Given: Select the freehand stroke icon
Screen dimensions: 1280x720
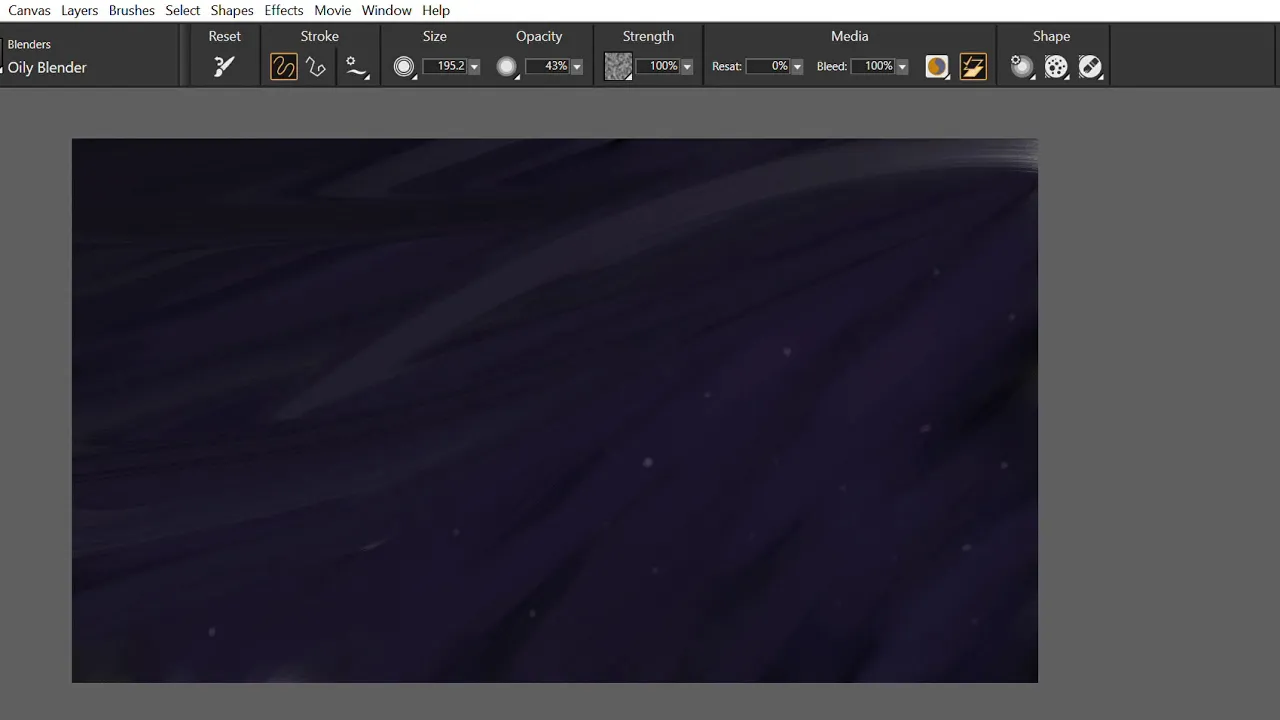Looking at the screenshot, I should (284, 67).
